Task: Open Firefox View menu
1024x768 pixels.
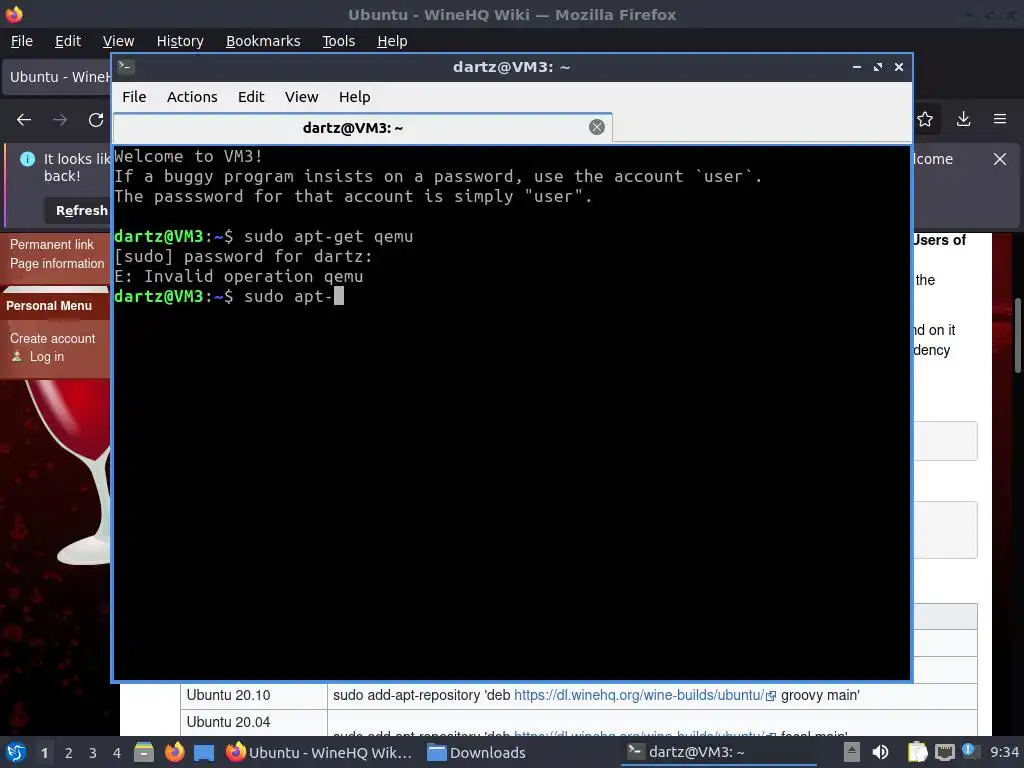Action: click(x=118, y=41)
